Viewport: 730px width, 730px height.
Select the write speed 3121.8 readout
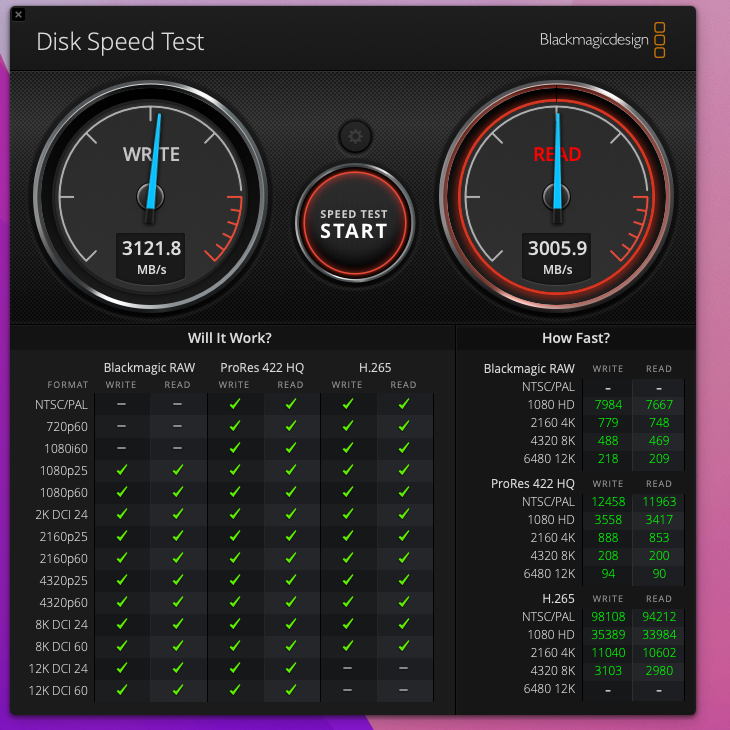(151, 248)
